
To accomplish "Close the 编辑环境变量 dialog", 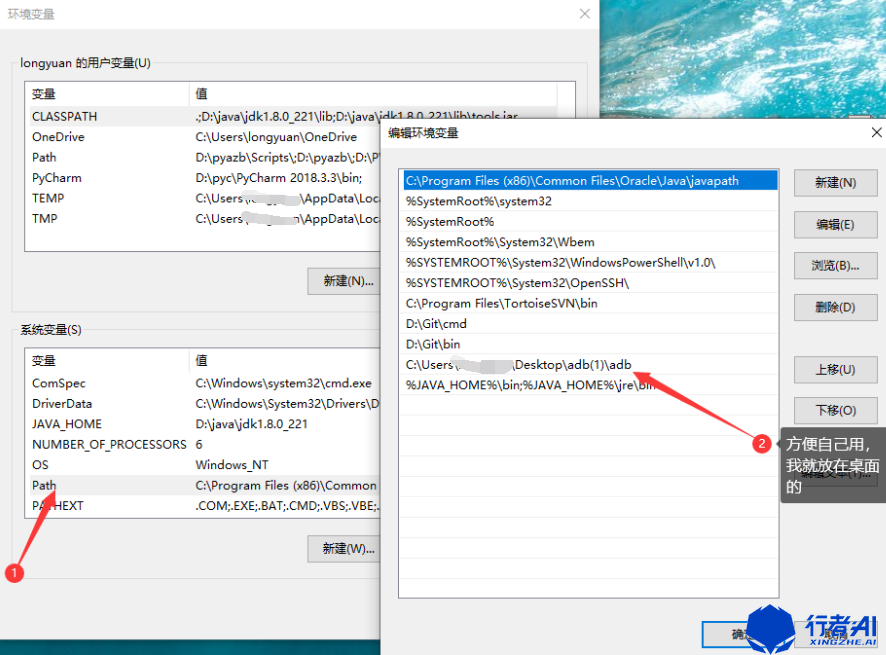I will point(876,132).
